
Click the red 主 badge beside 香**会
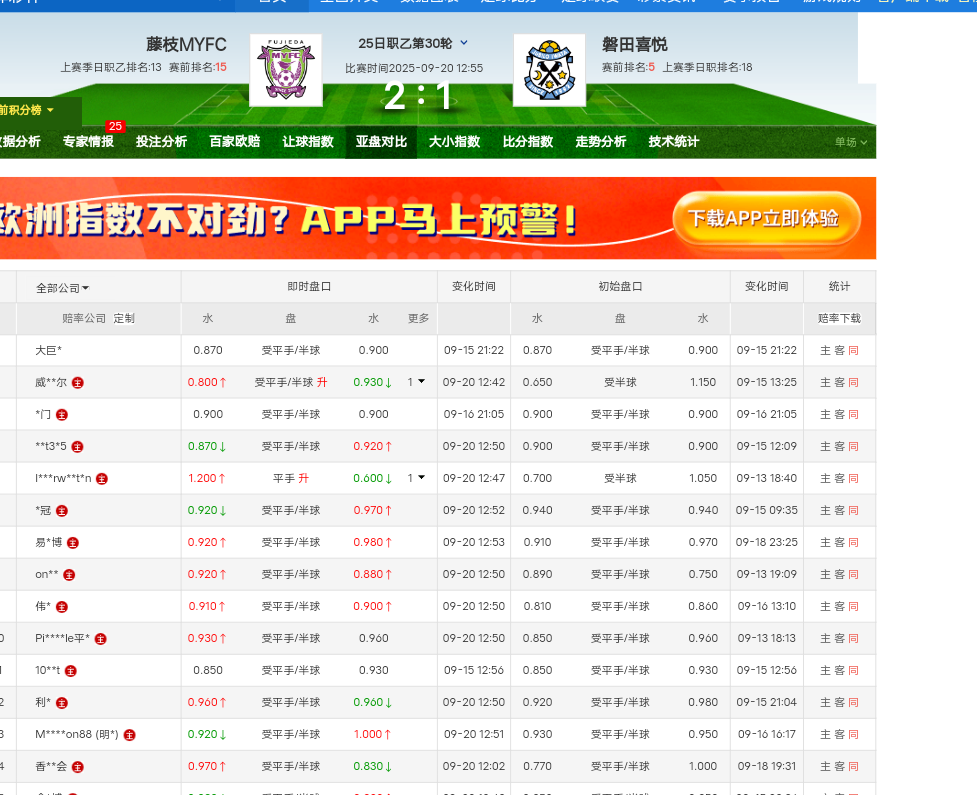coord(78,766)
